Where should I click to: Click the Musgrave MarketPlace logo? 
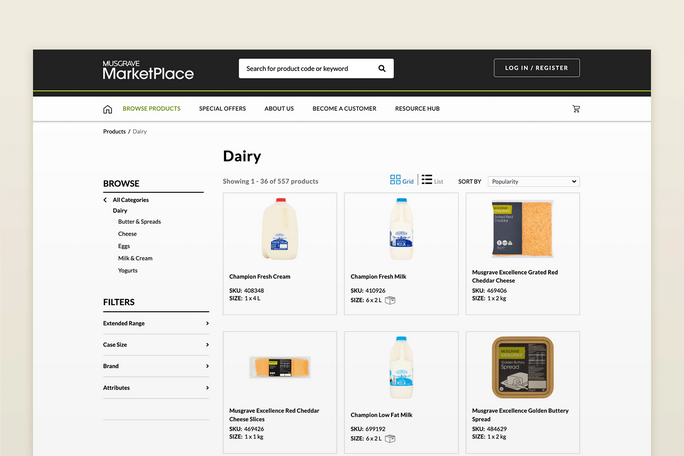click(148, 69)
